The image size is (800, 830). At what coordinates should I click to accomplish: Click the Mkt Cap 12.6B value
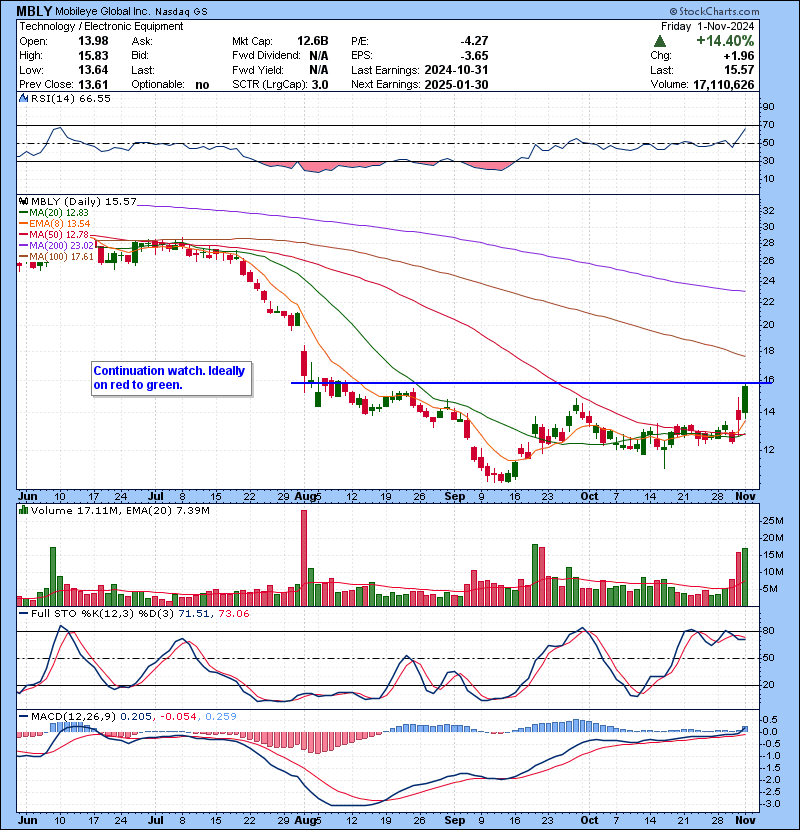(312, 41)
